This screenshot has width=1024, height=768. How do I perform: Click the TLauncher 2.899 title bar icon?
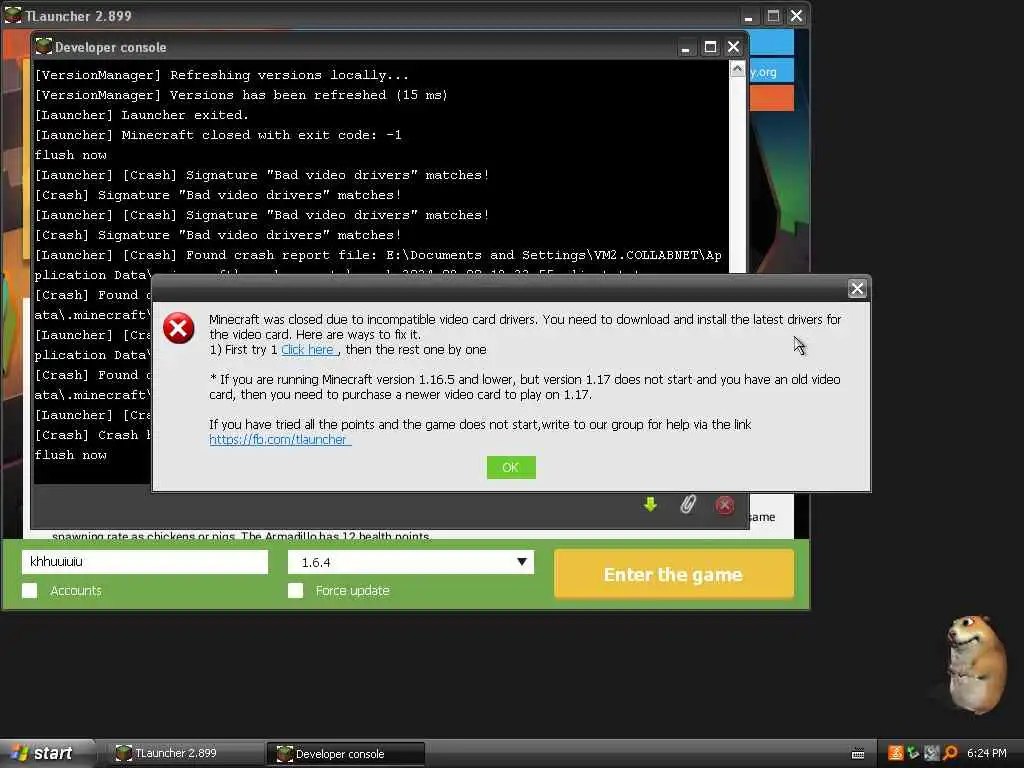(13, 15)
